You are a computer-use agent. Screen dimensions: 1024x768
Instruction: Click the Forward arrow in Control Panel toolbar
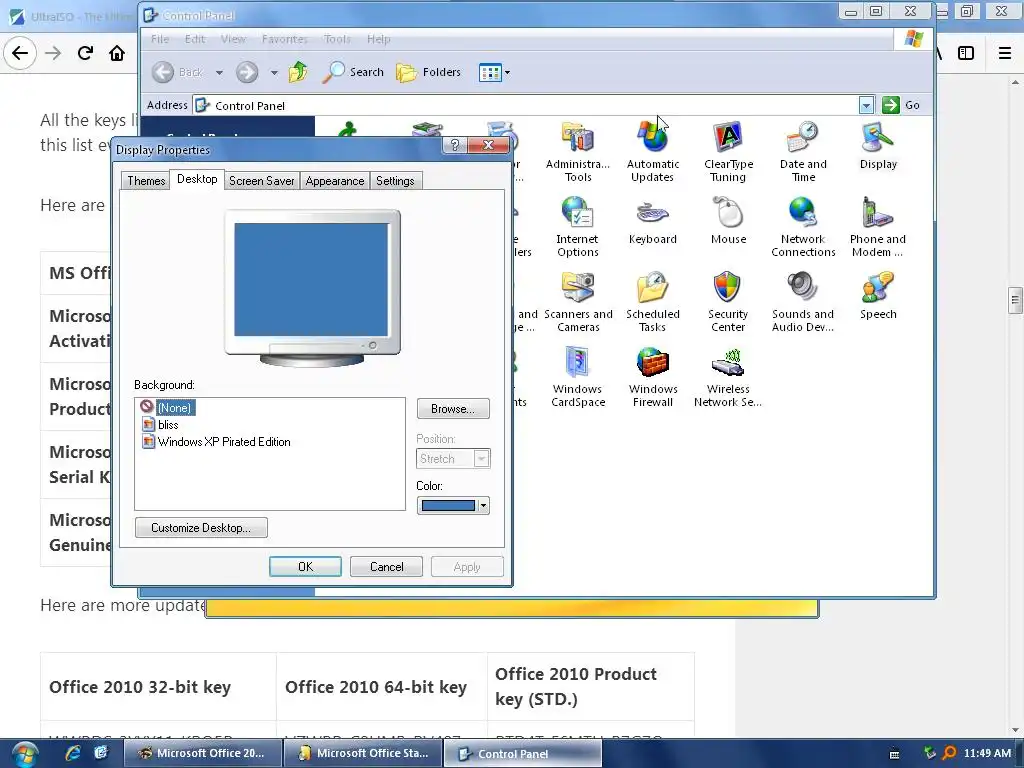tap(247, 72)
